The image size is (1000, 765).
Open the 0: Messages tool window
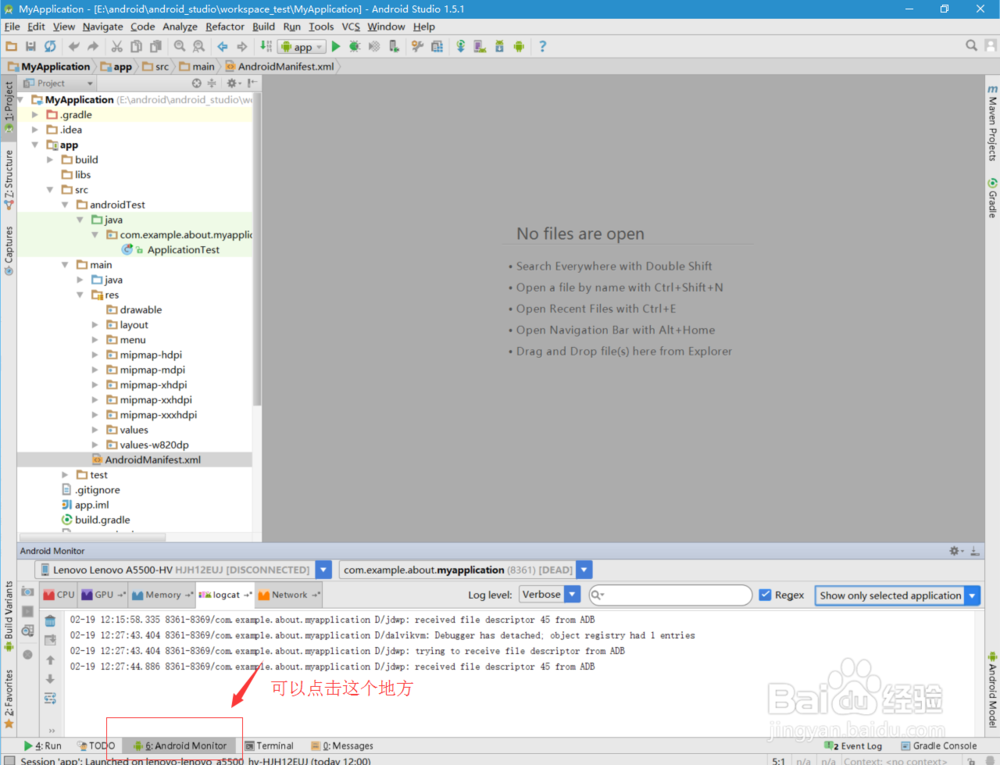(342, 745)
